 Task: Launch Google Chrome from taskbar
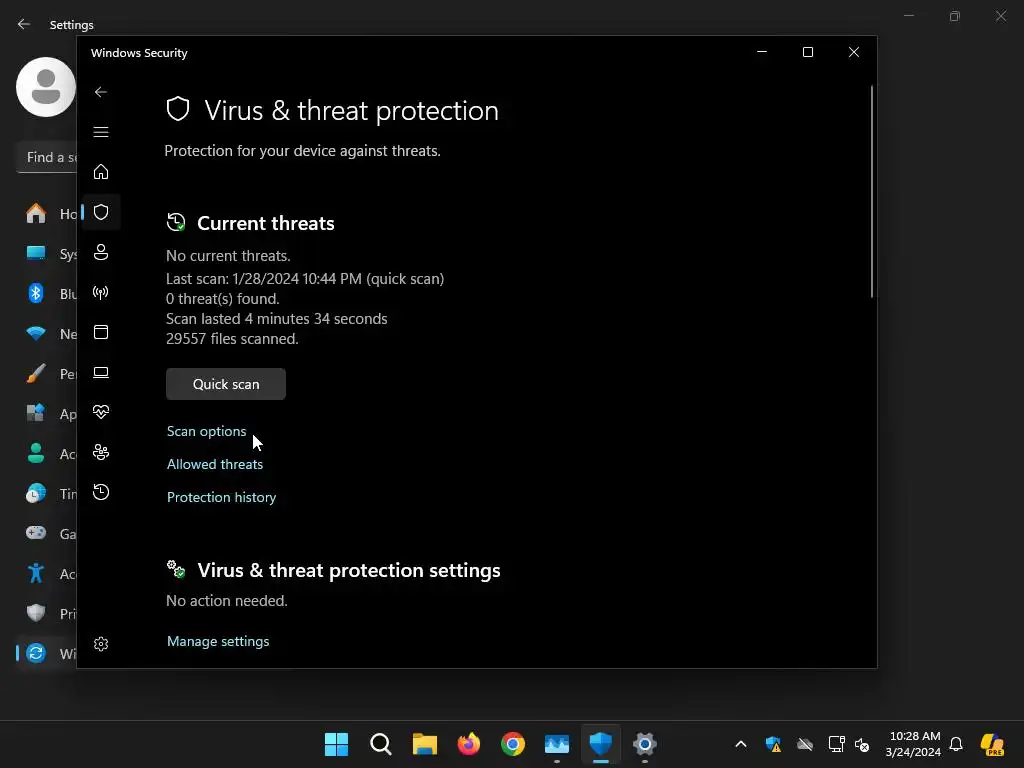513,744
